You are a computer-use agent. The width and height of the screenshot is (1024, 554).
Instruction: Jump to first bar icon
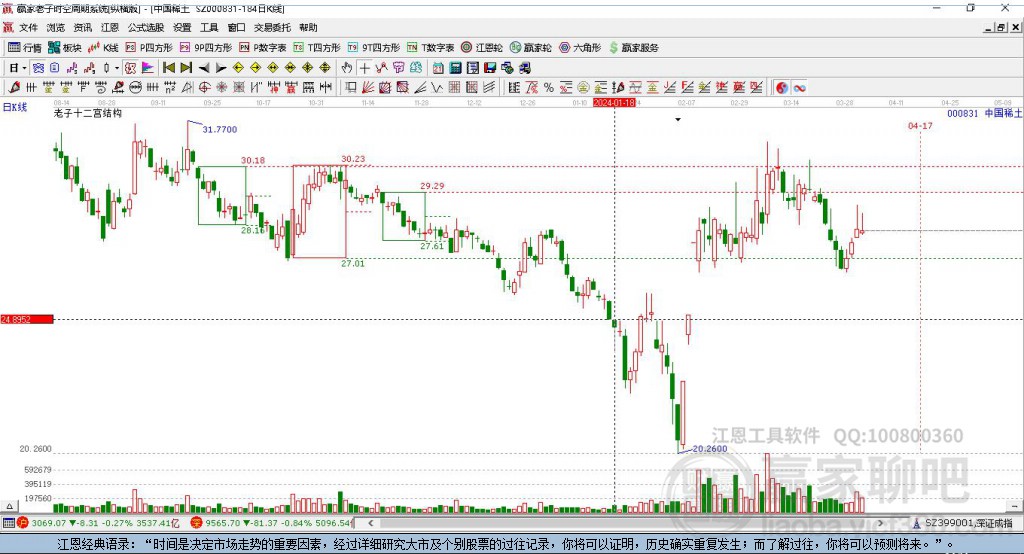(168, 68)
